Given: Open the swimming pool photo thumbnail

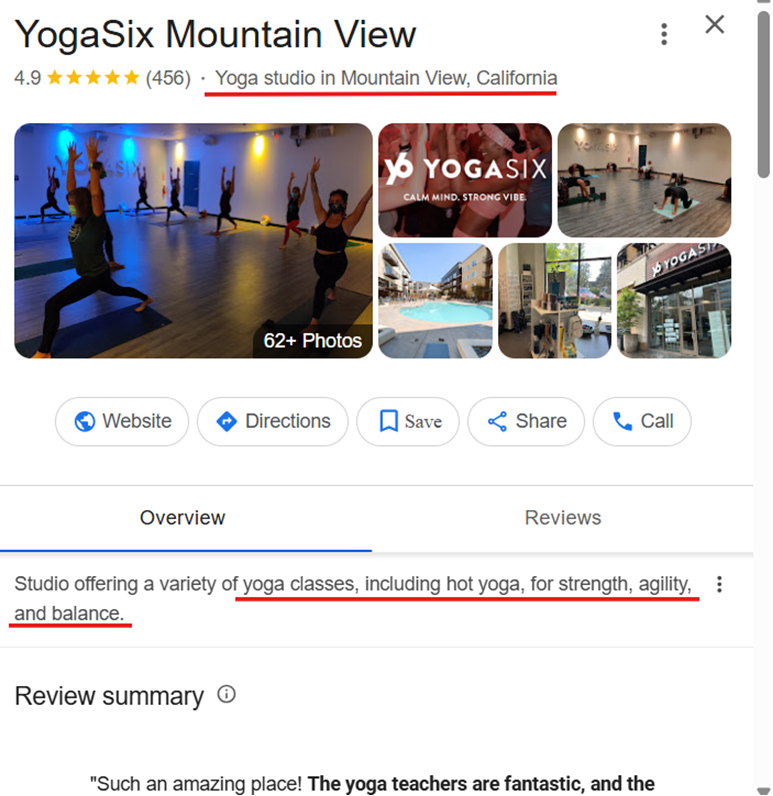Looking at the screenshot, I should 435,301.
